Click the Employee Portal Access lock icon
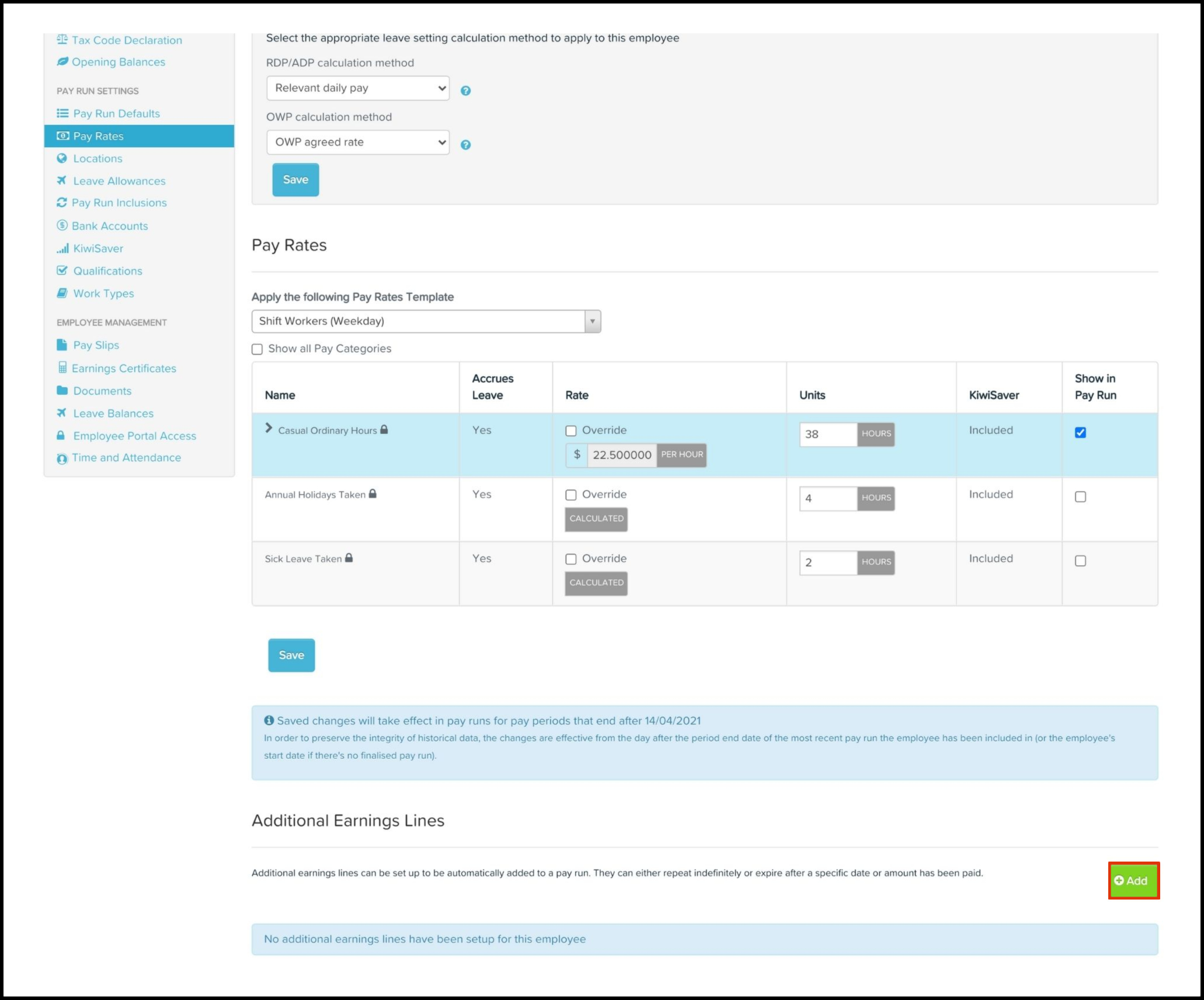Viewport: 1204px width, 1000px height. (61, 436)
